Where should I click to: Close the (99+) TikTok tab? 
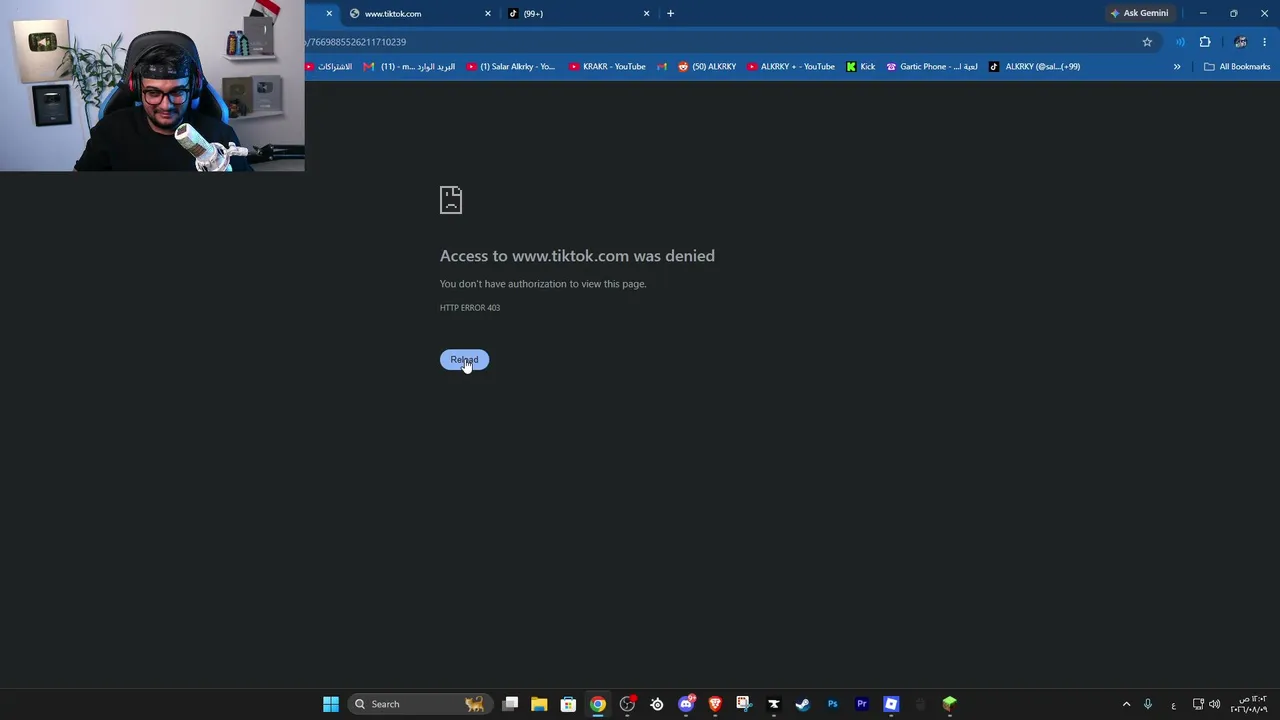(x=646, y=14)
